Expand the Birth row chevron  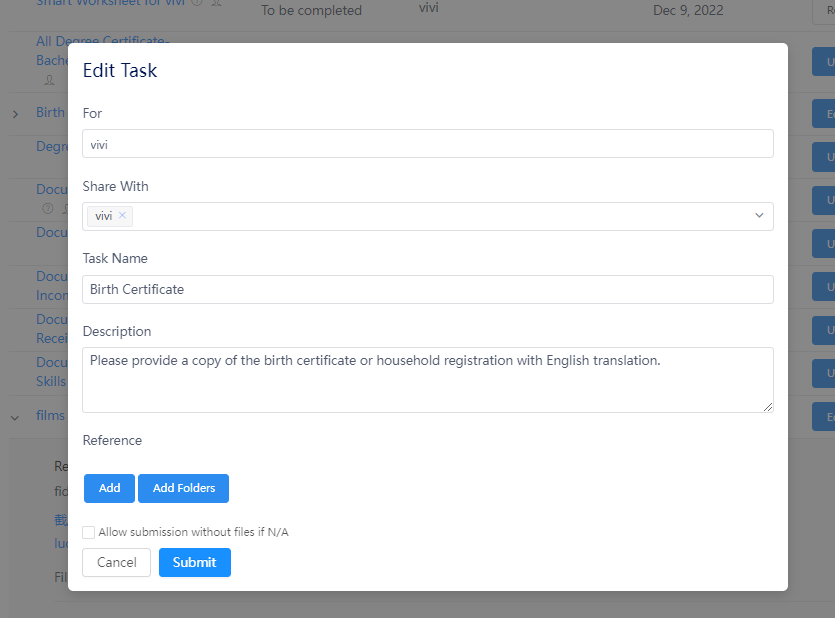point(15,114)
